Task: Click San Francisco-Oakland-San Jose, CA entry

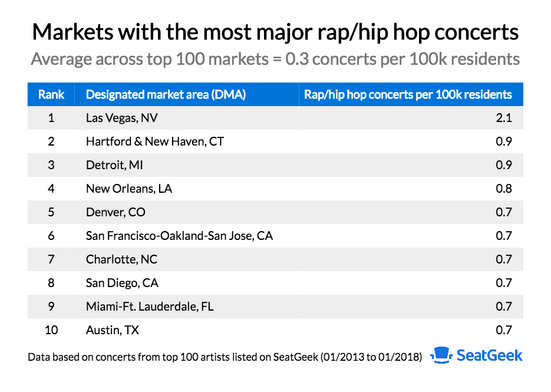Action: pos(179,236)
